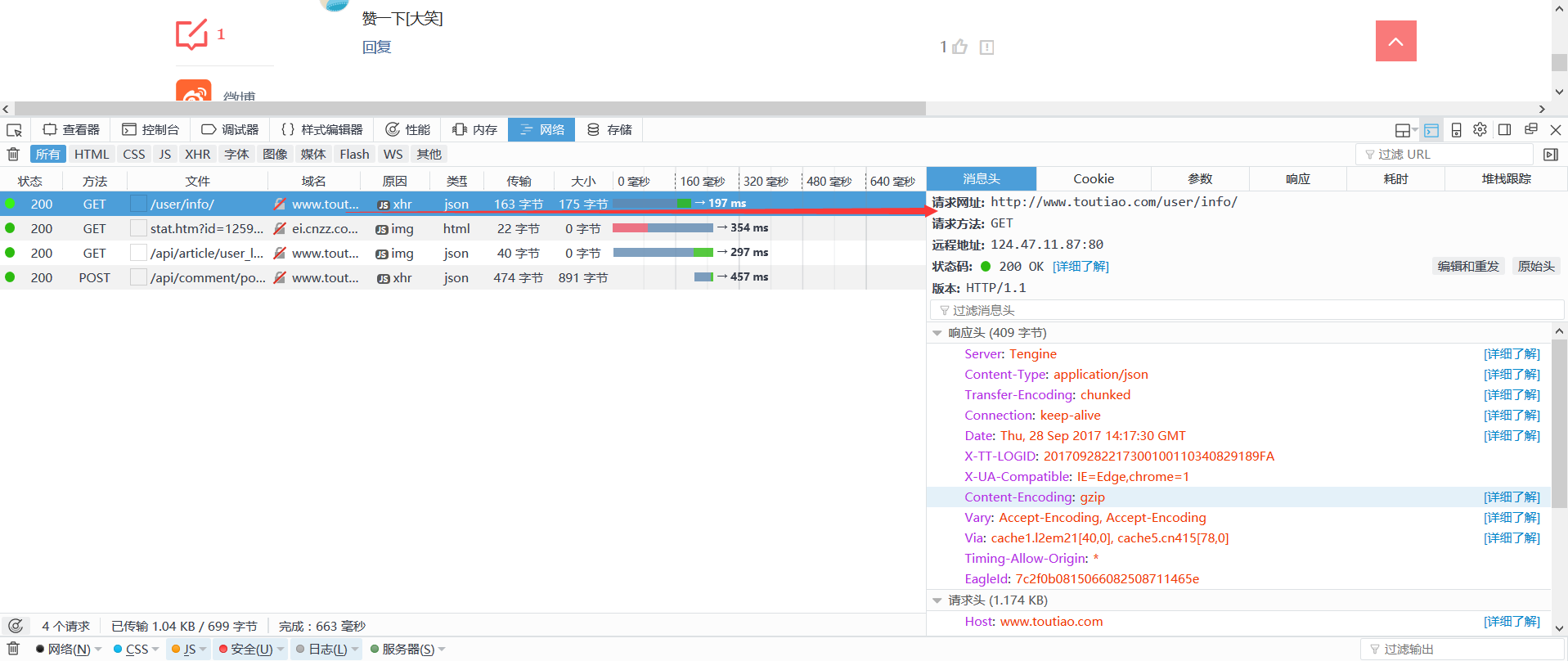Toggle the 安全(U) console filter
Image resolution: width=1568 pixels, height=661 pixels.
coord(245,649)
